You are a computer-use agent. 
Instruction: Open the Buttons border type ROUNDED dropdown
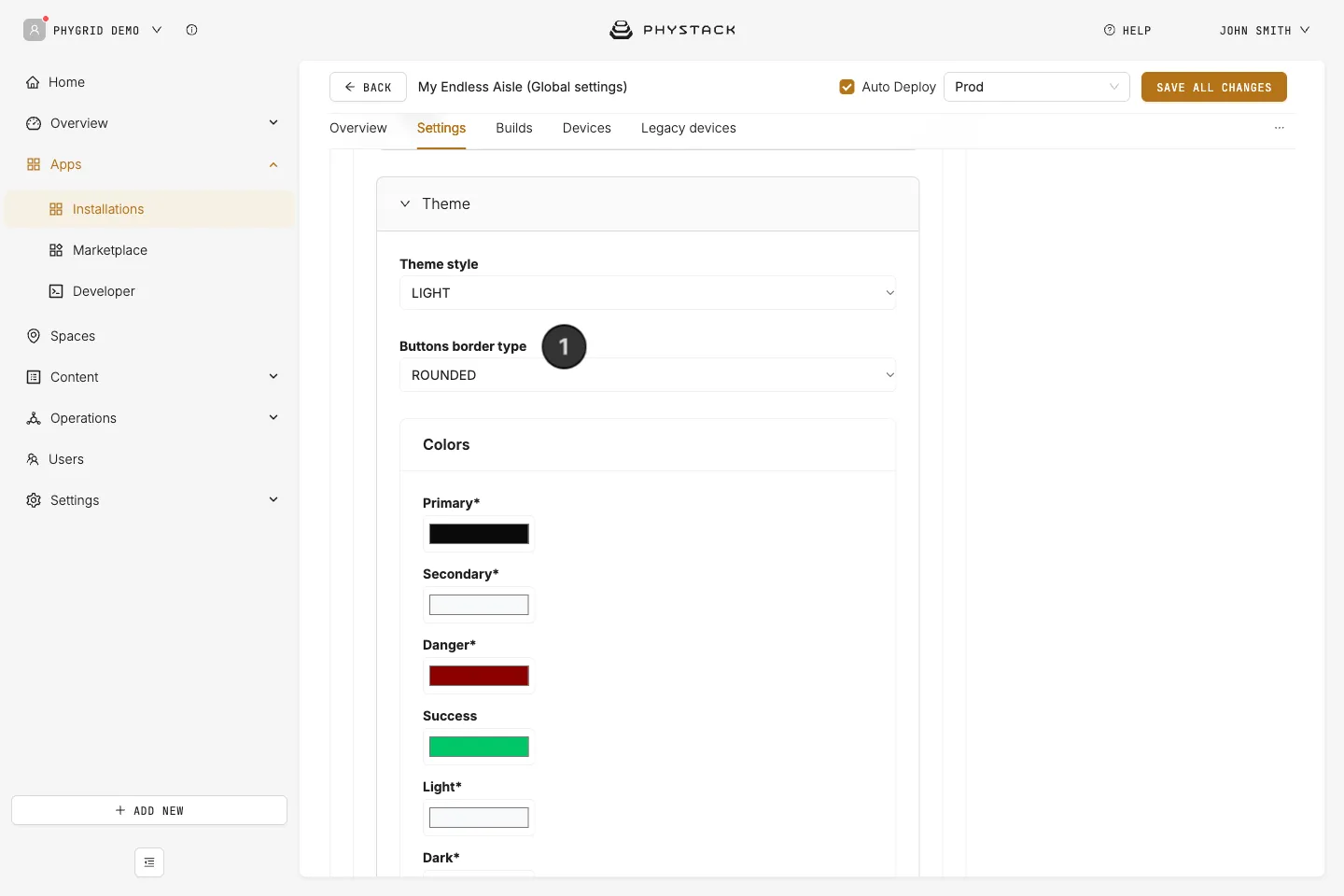point(648,375)
